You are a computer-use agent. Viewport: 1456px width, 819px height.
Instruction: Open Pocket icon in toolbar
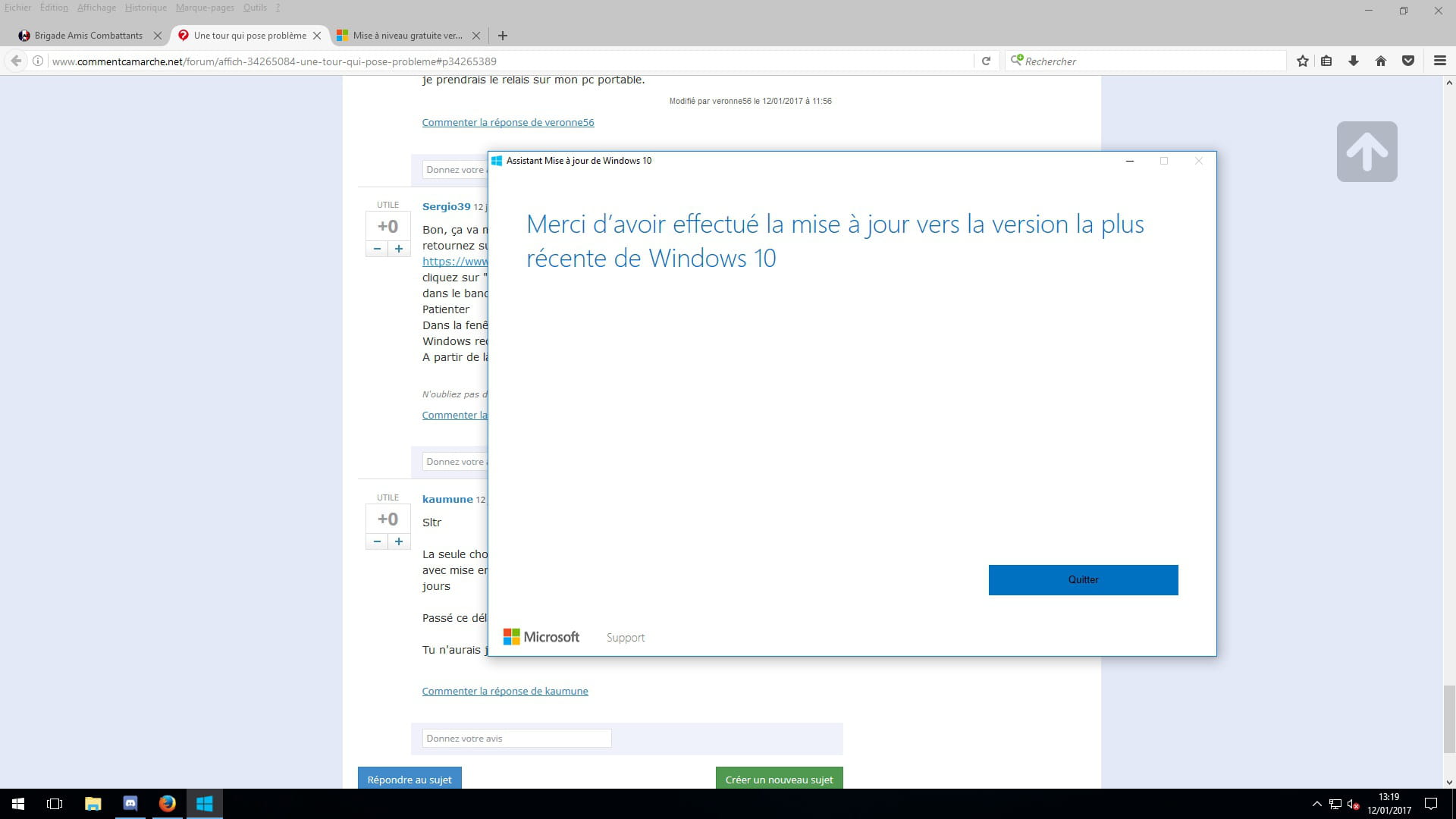(1408, 61)
